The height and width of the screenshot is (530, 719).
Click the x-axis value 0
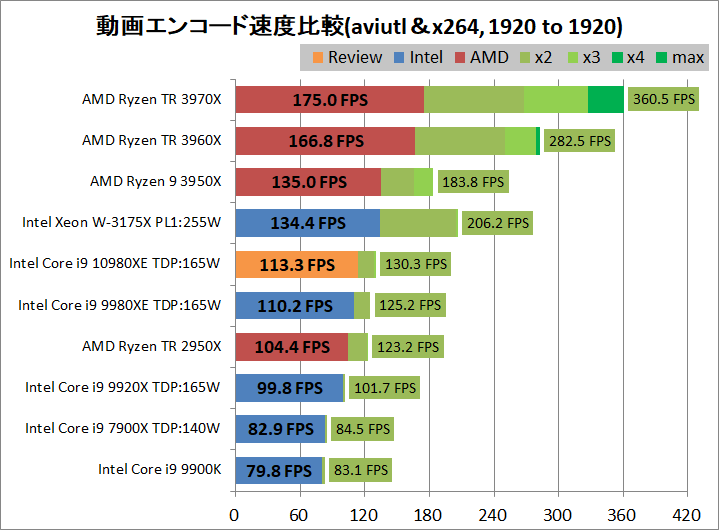pos(234,515)
